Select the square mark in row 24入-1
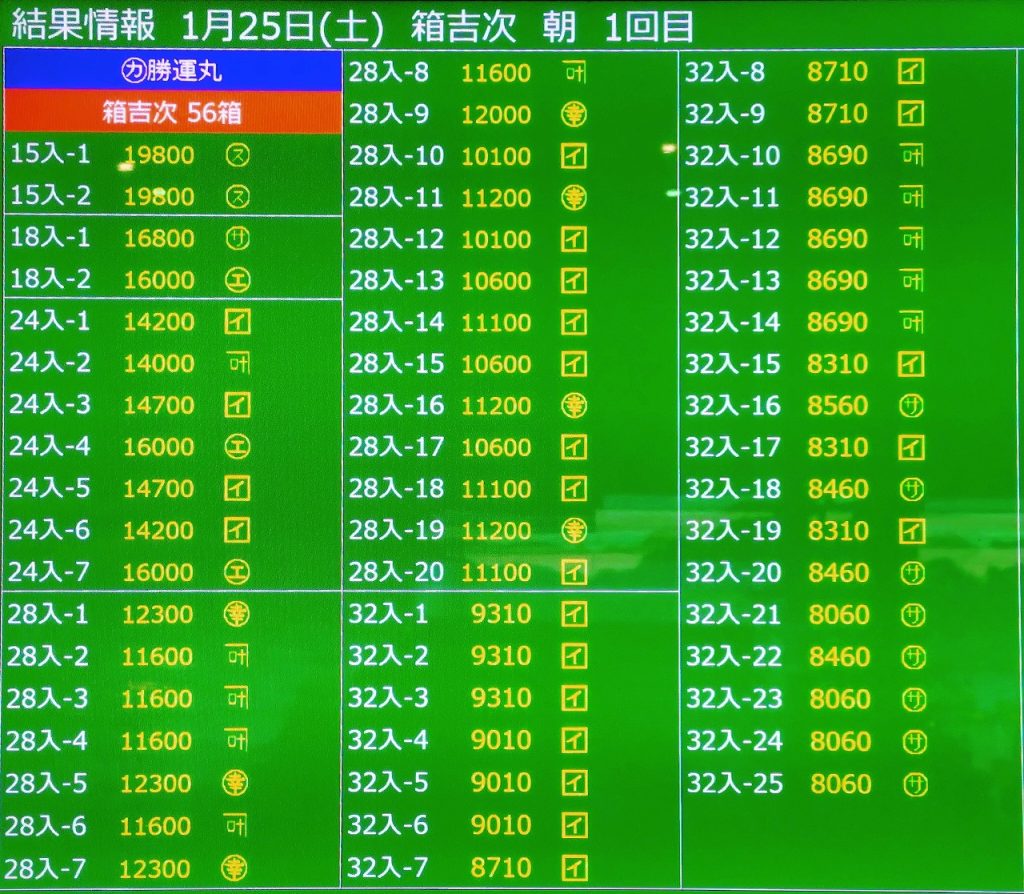The width and height of the screenshot is (1024, 894). click(x=237, y=321)
